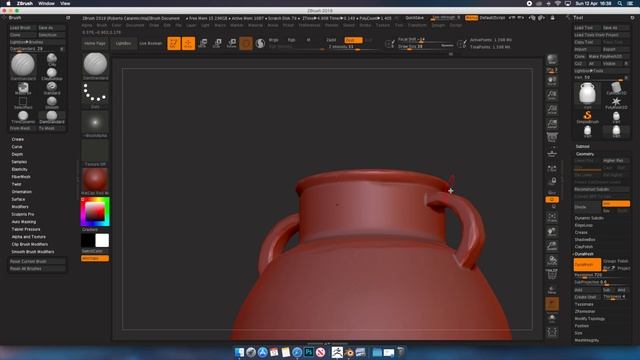Click the Xpose icon at shelf bottom

coord(552,332)
